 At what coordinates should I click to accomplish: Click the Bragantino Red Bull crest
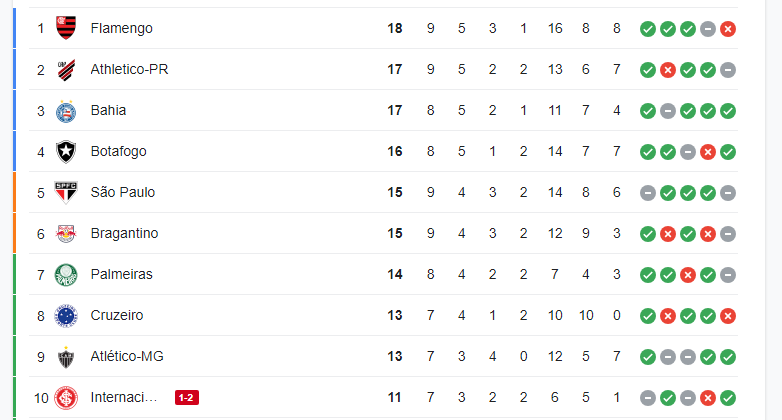pos(66,233)
